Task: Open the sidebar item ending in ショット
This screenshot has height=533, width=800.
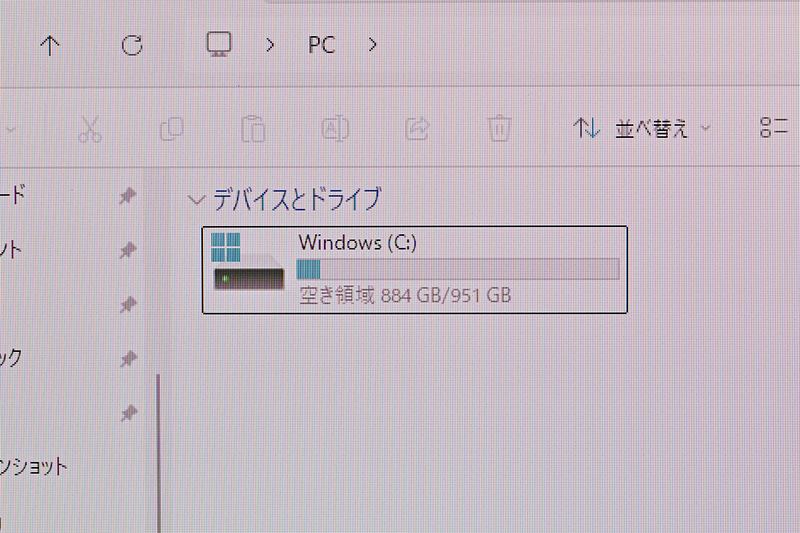Action: (34, 466)
